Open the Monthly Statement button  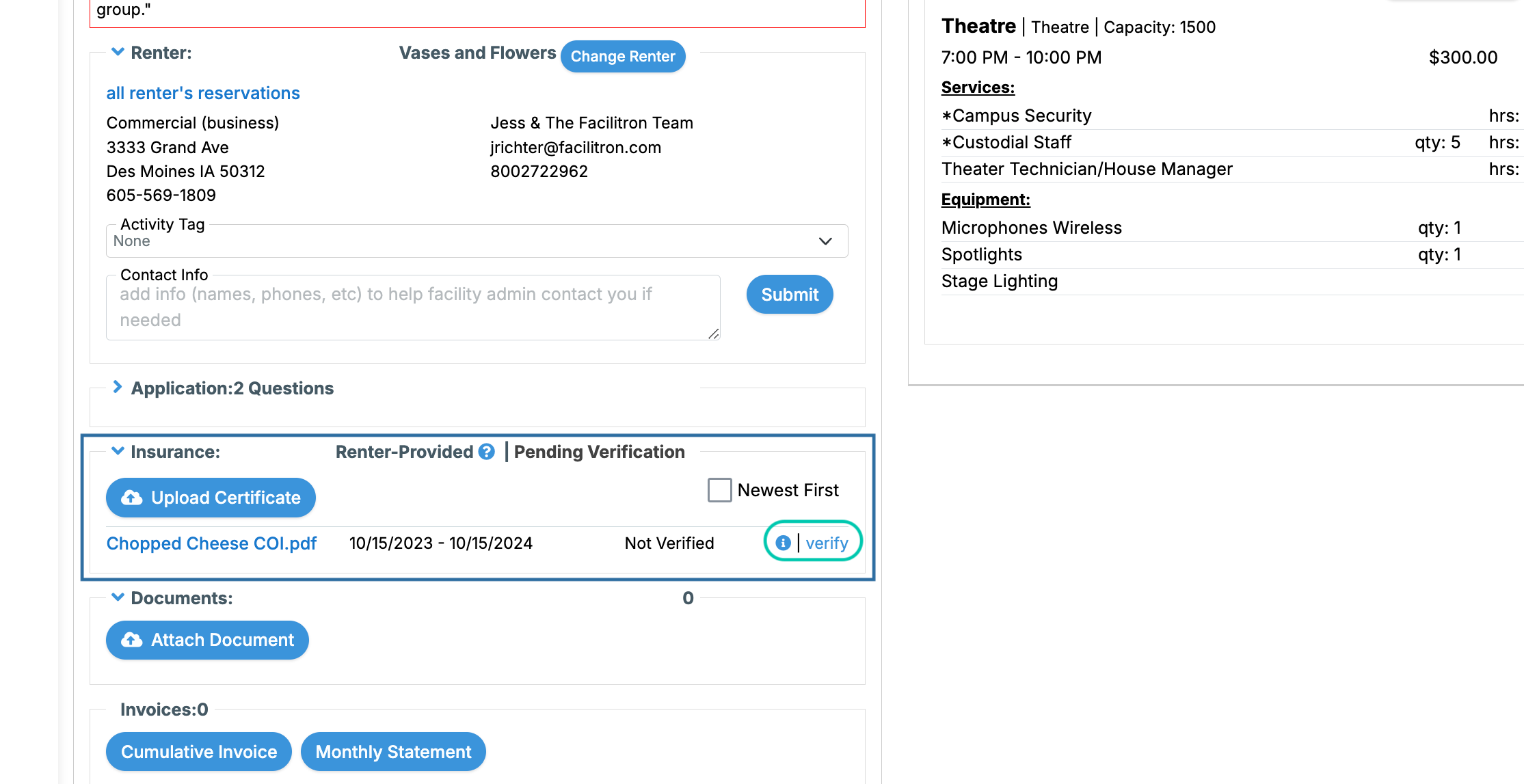(393, 752)
